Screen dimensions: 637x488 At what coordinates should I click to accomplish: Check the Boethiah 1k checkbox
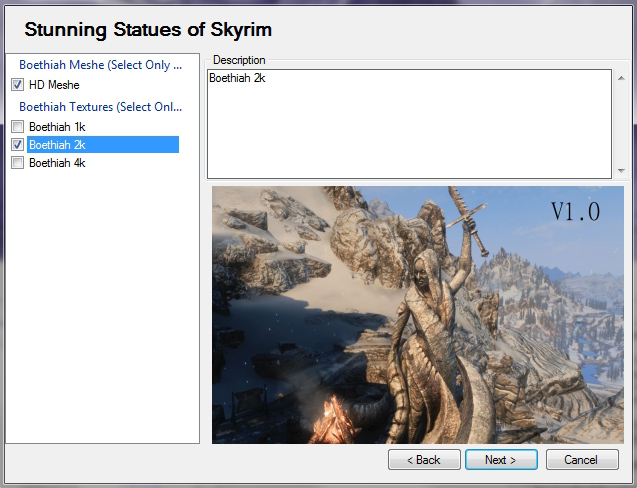click(x=17, y=127)
